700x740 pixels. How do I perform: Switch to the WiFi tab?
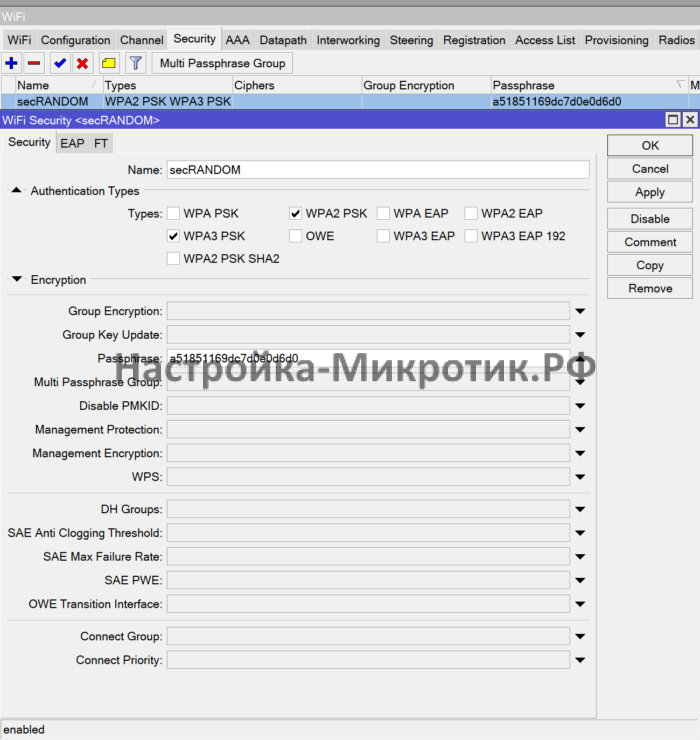click(19, 40)
